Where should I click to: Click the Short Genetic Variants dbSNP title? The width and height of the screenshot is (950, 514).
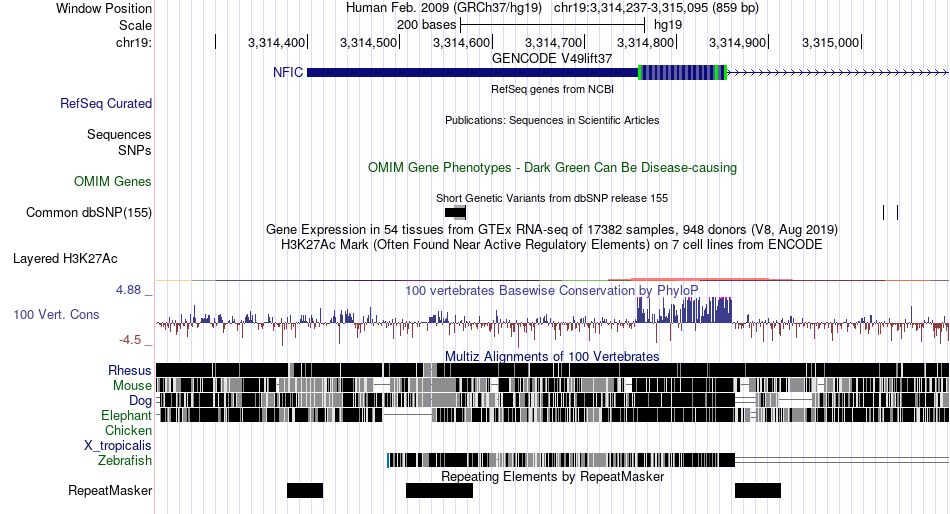click(552, 198)
